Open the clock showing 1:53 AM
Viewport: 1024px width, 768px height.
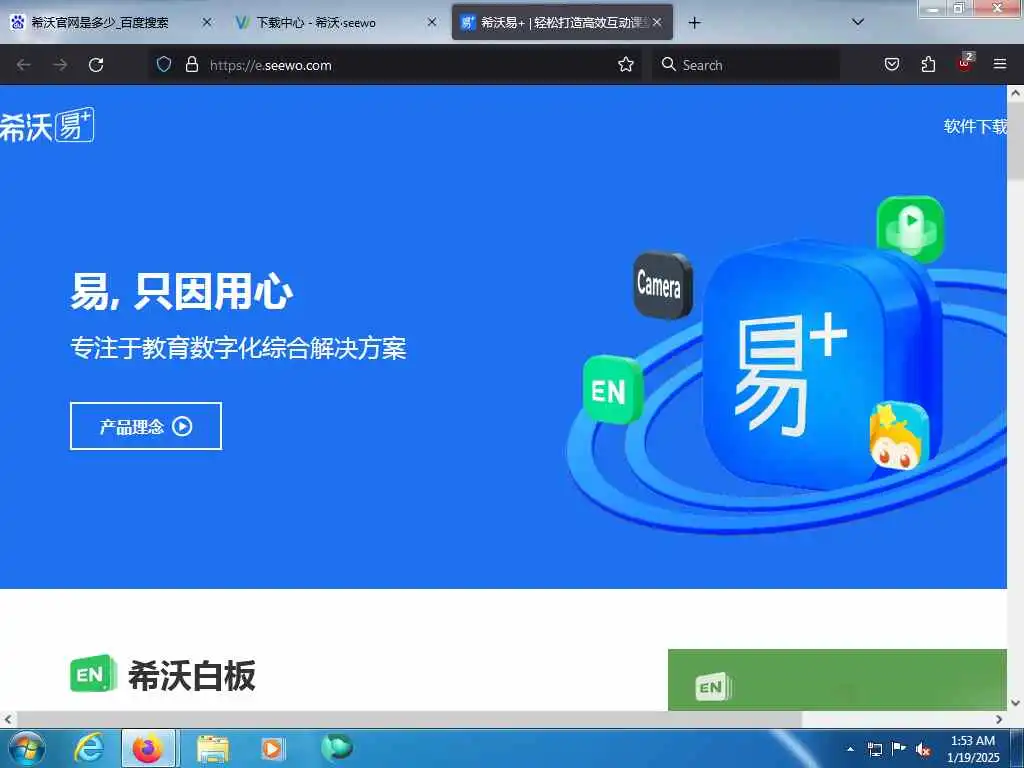click(x=973, y=749)
